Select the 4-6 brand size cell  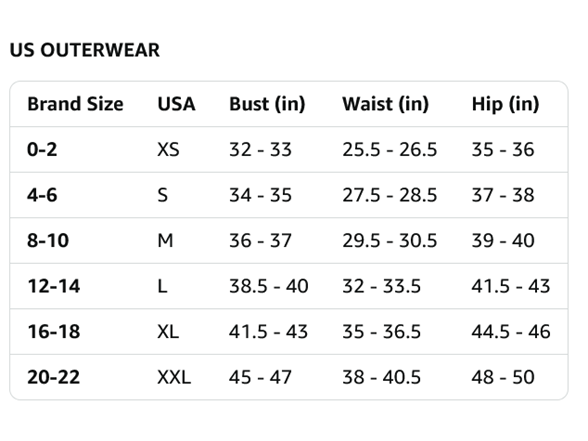click(42, 195)
